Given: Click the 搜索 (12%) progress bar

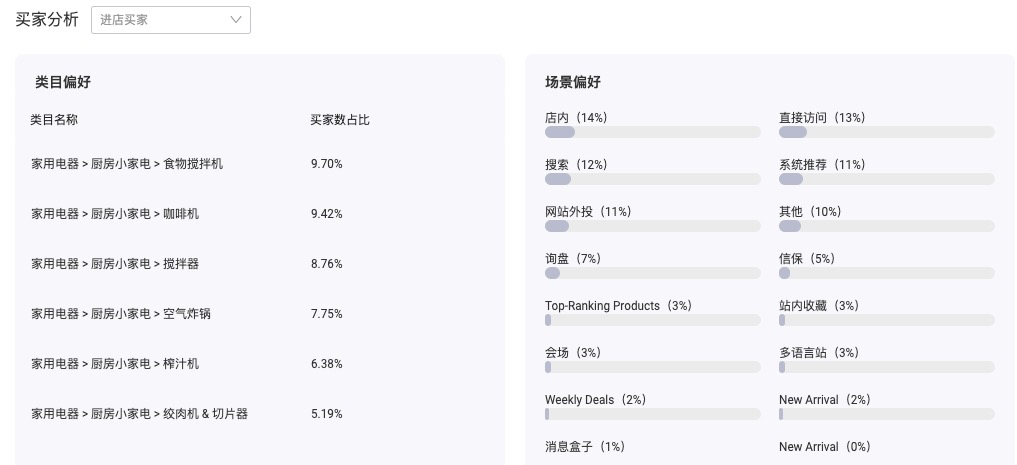Looking at the screenshot, I should click(652, 179).
